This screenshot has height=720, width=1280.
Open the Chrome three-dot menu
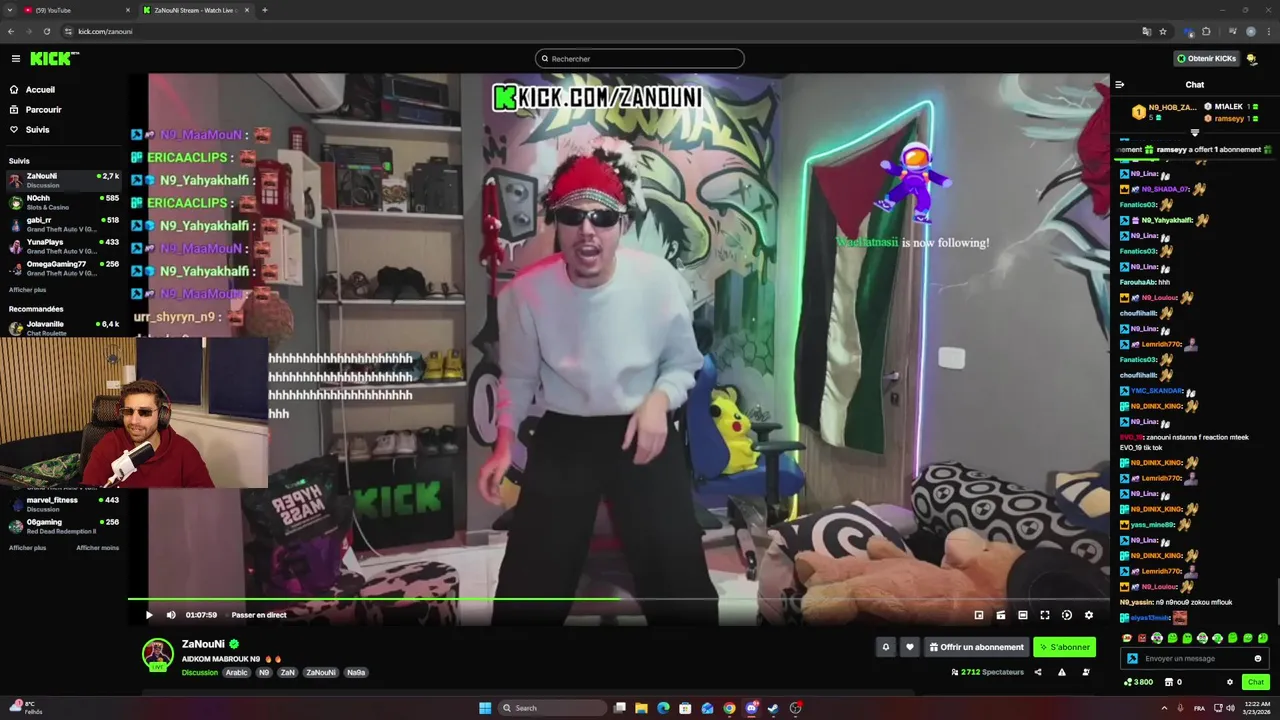1268,31
